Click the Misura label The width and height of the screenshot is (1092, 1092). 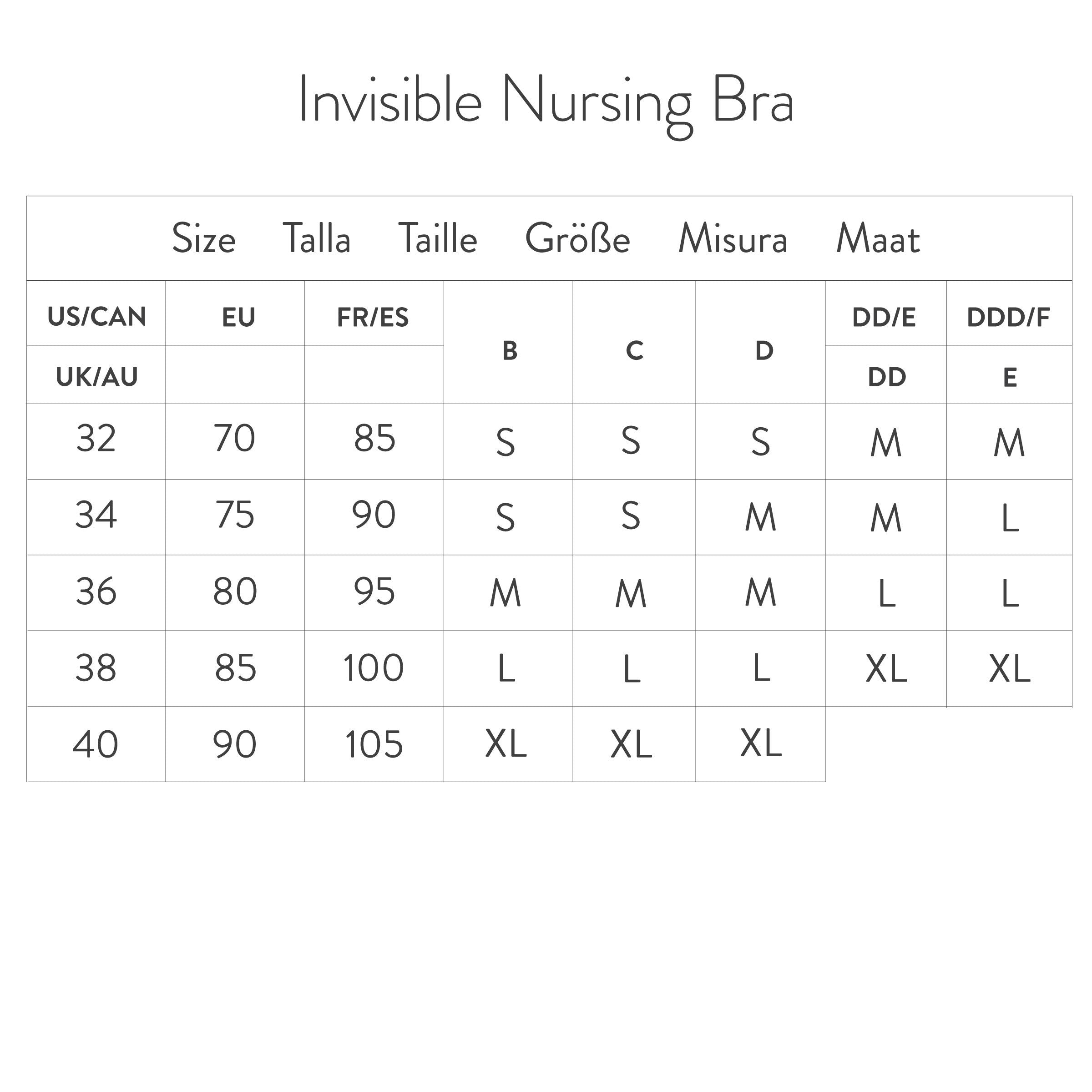733,238
